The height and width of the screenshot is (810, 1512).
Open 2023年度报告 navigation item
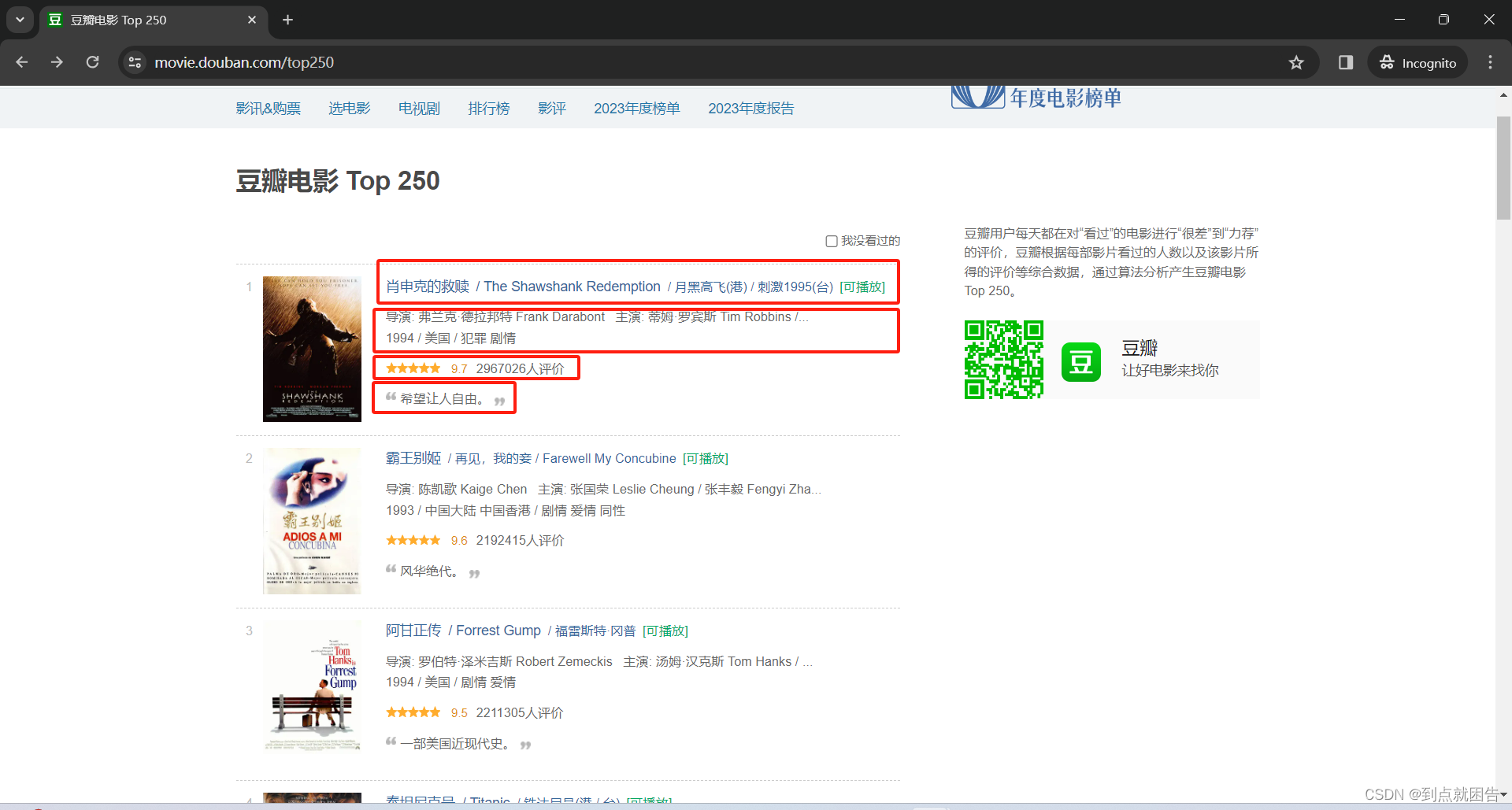click(x=751, y=109)
